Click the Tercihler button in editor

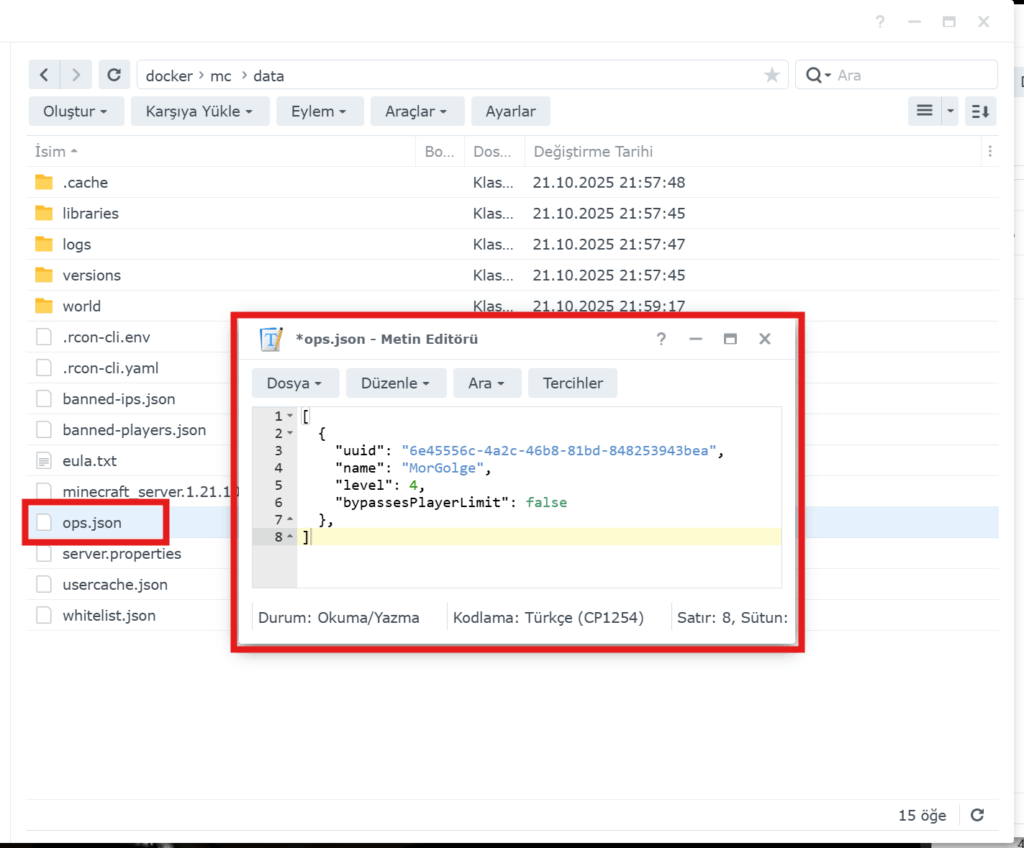click(573, 383)
